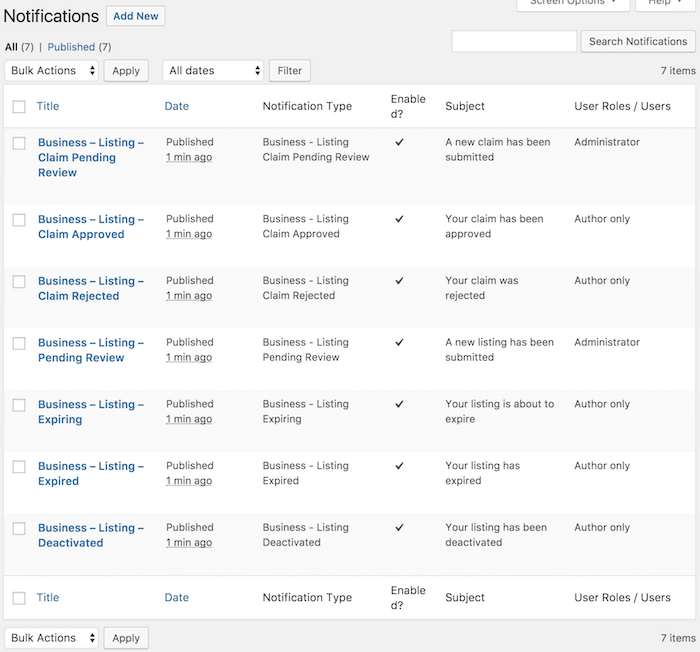
Task: Select the subject 'Your listing is about to expire'
Action: 500,411
